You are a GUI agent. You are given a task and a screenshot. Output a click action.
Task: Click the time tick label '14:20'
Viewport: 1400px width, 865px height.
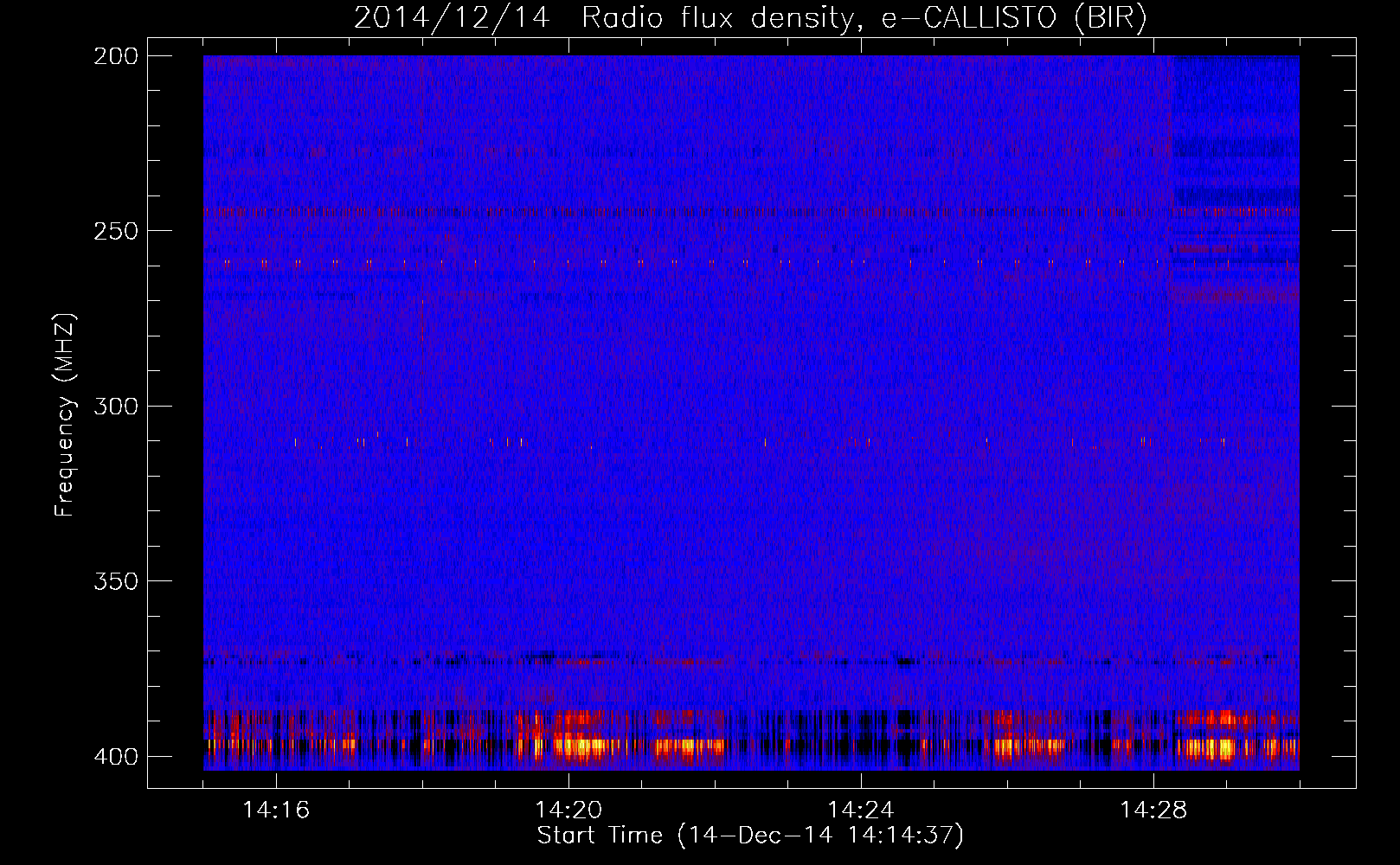pyautogui.click(x=568, y=810)
